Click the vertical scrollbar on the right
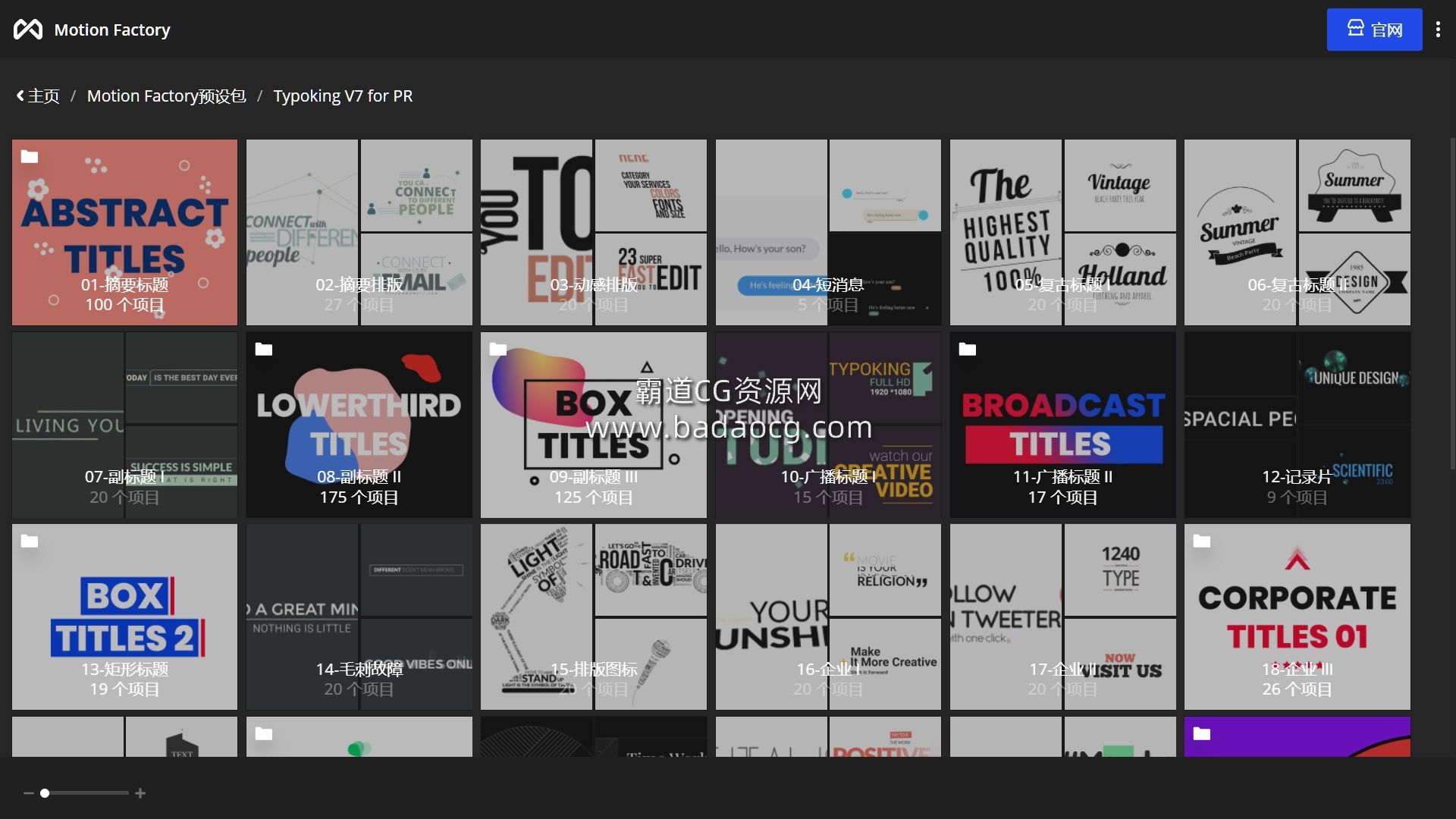 [1452, 303]
